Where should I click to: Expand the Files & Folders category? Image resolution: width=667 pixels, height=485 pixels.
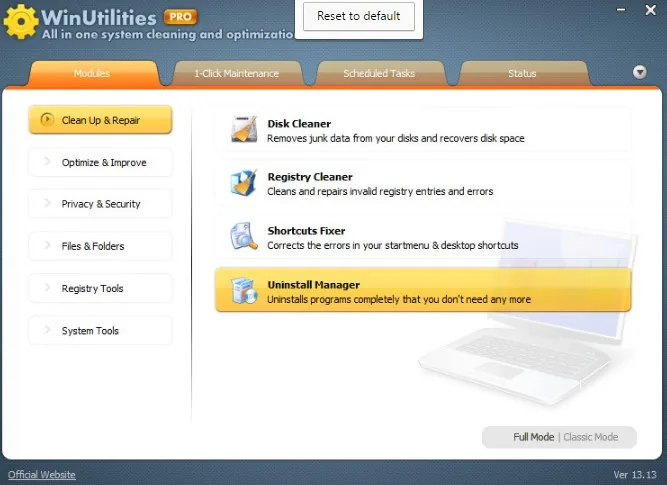coord(100,246)
